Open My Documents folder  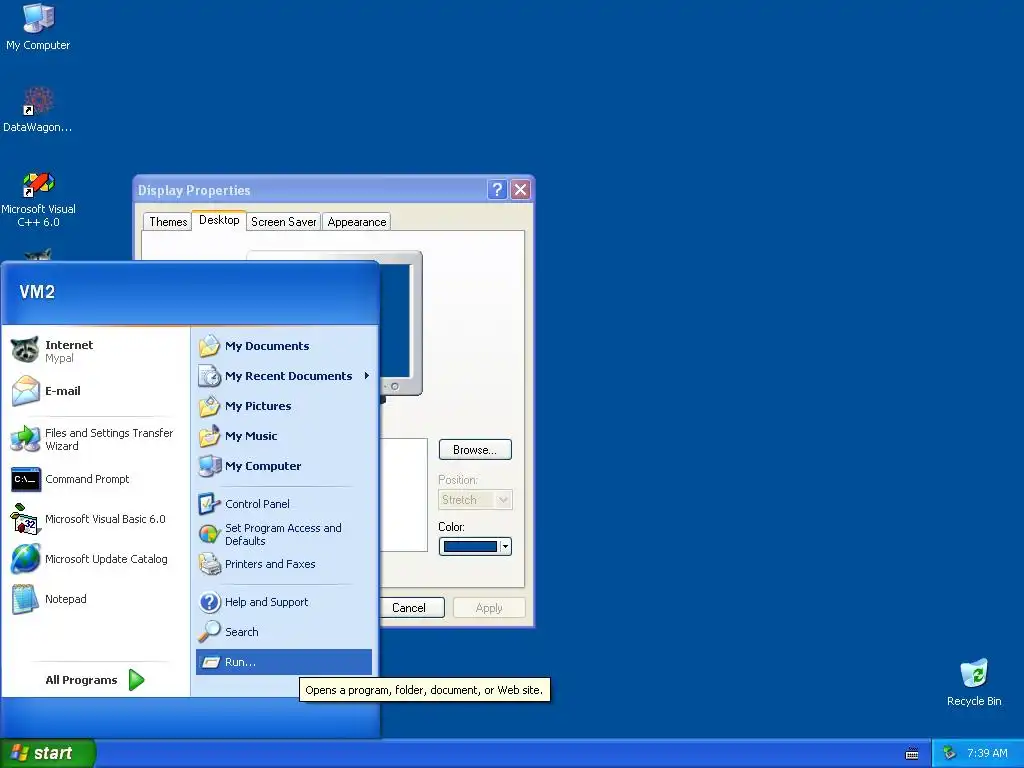(x=284, y=345)
